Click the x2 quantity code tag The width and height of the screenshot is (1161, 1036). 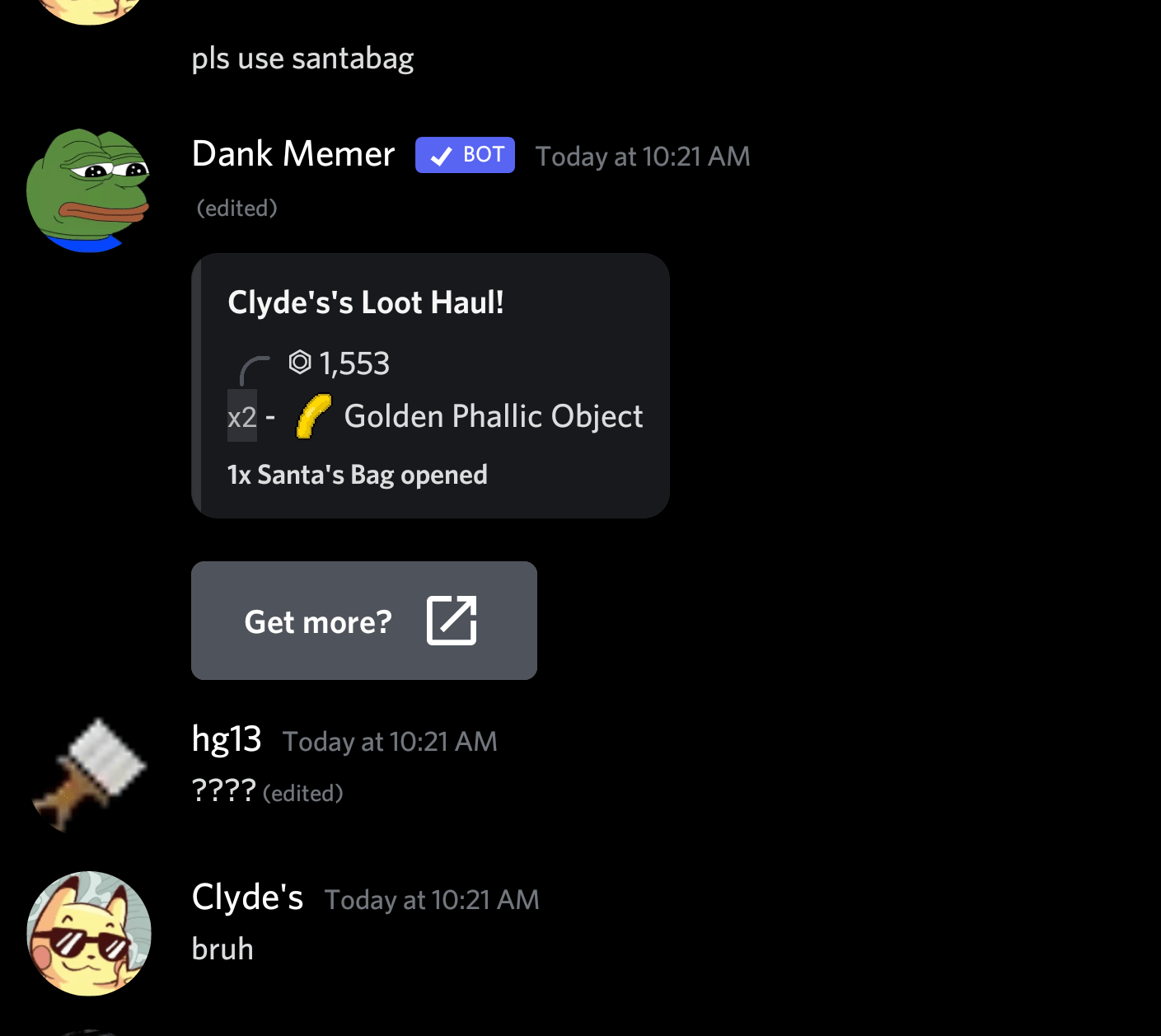click(x=242, y=416)
